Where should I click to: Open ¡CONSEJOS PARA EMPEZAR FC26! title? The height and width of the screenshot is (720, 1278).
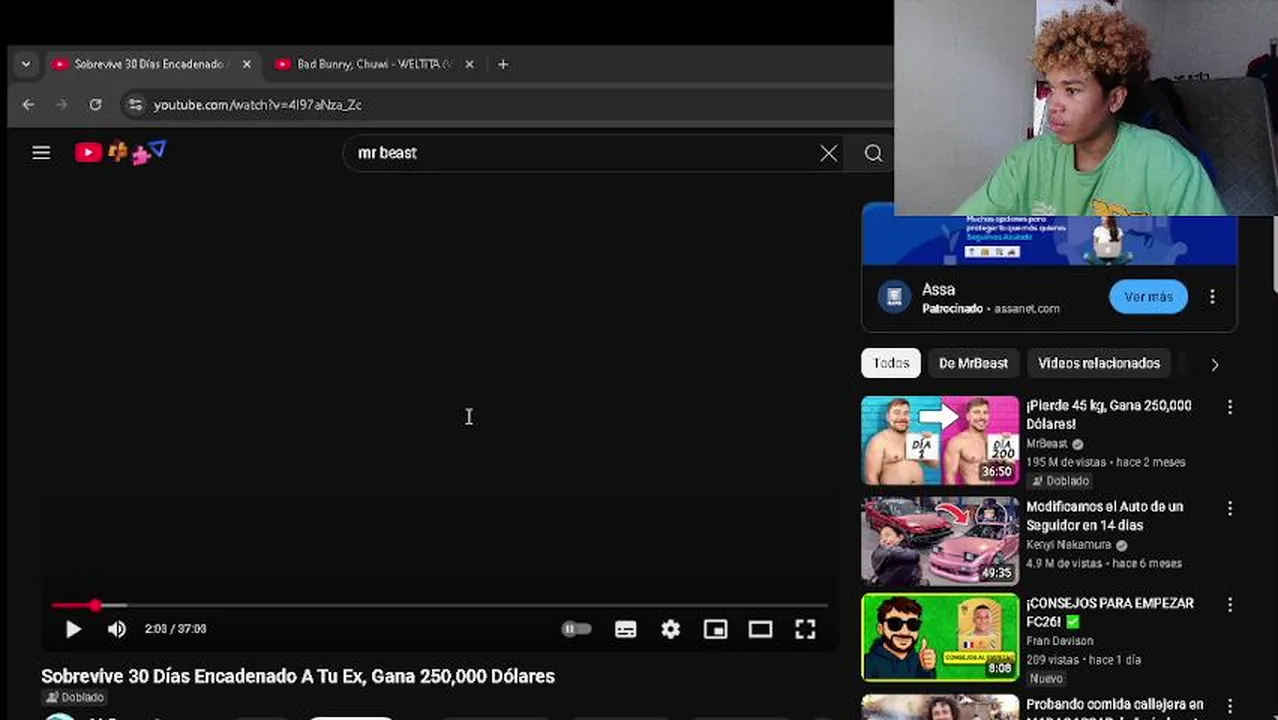1109,613
